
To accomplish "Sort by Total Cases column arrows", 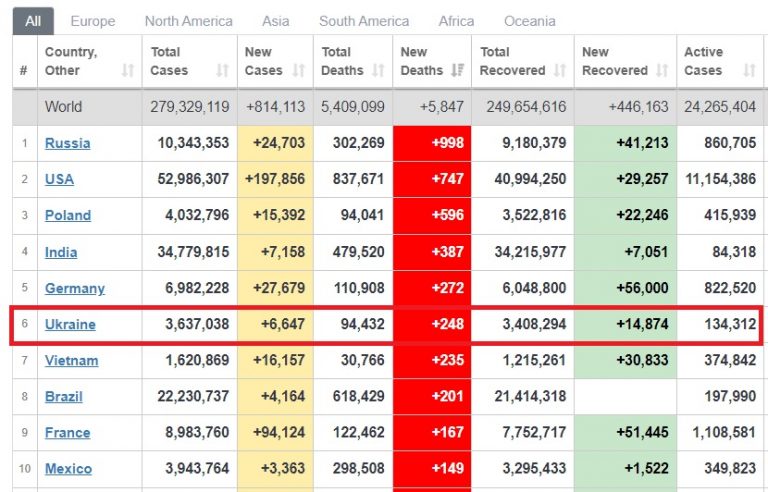I will point(223,71).
